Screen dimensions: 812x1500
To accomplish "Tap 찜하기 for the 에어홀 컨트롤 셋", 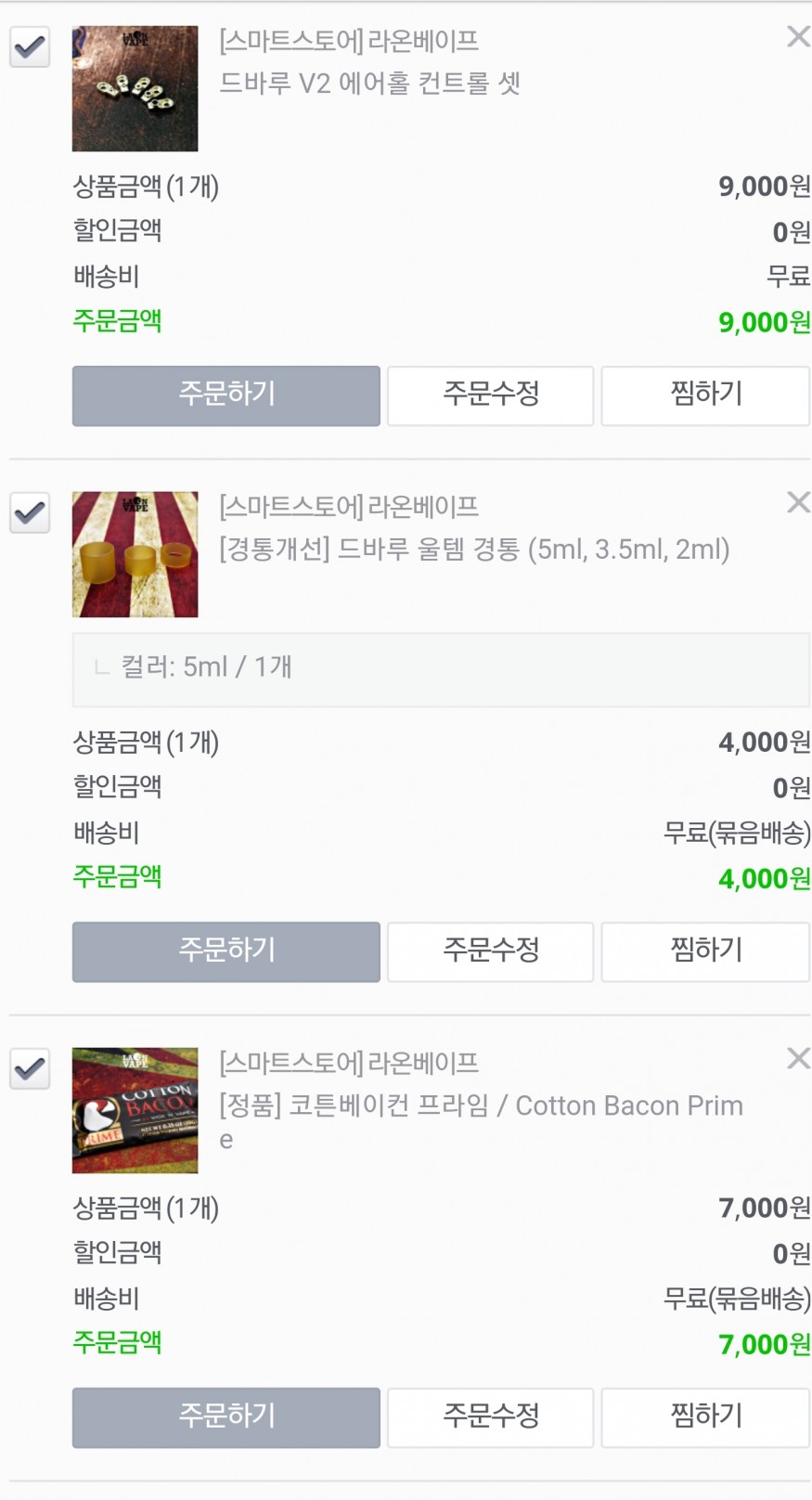I will click(705, 395).
